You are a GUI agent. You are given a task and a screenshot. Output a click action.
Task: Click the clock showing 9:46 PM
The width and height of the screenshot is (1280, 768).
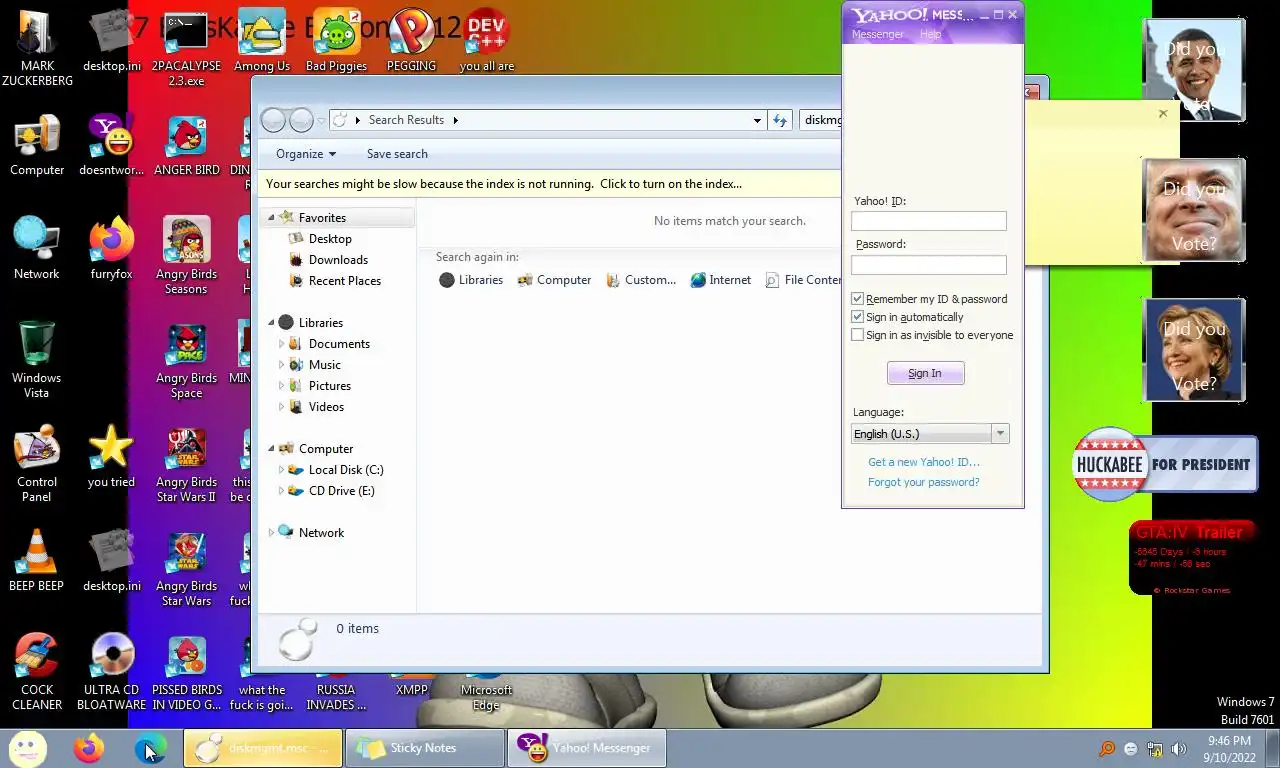click(x=1229, y=741)
